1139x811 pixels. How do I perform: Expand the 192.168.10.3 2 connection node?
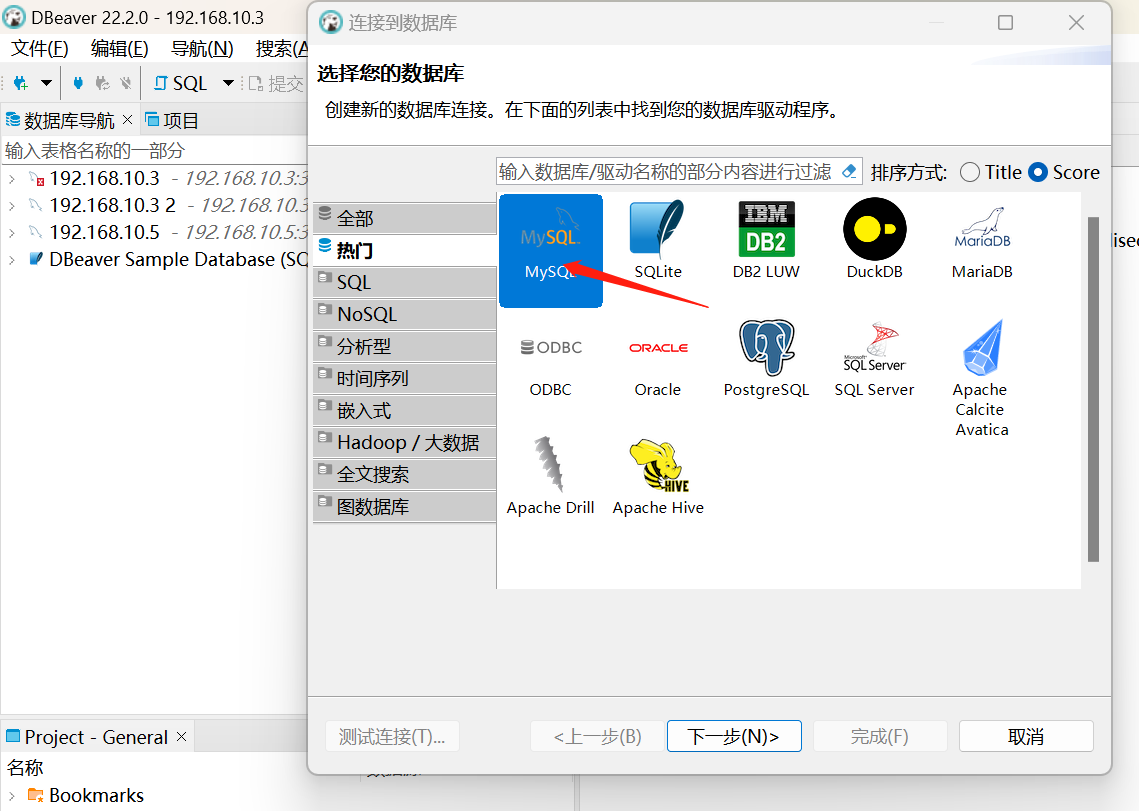pos(12,206)
